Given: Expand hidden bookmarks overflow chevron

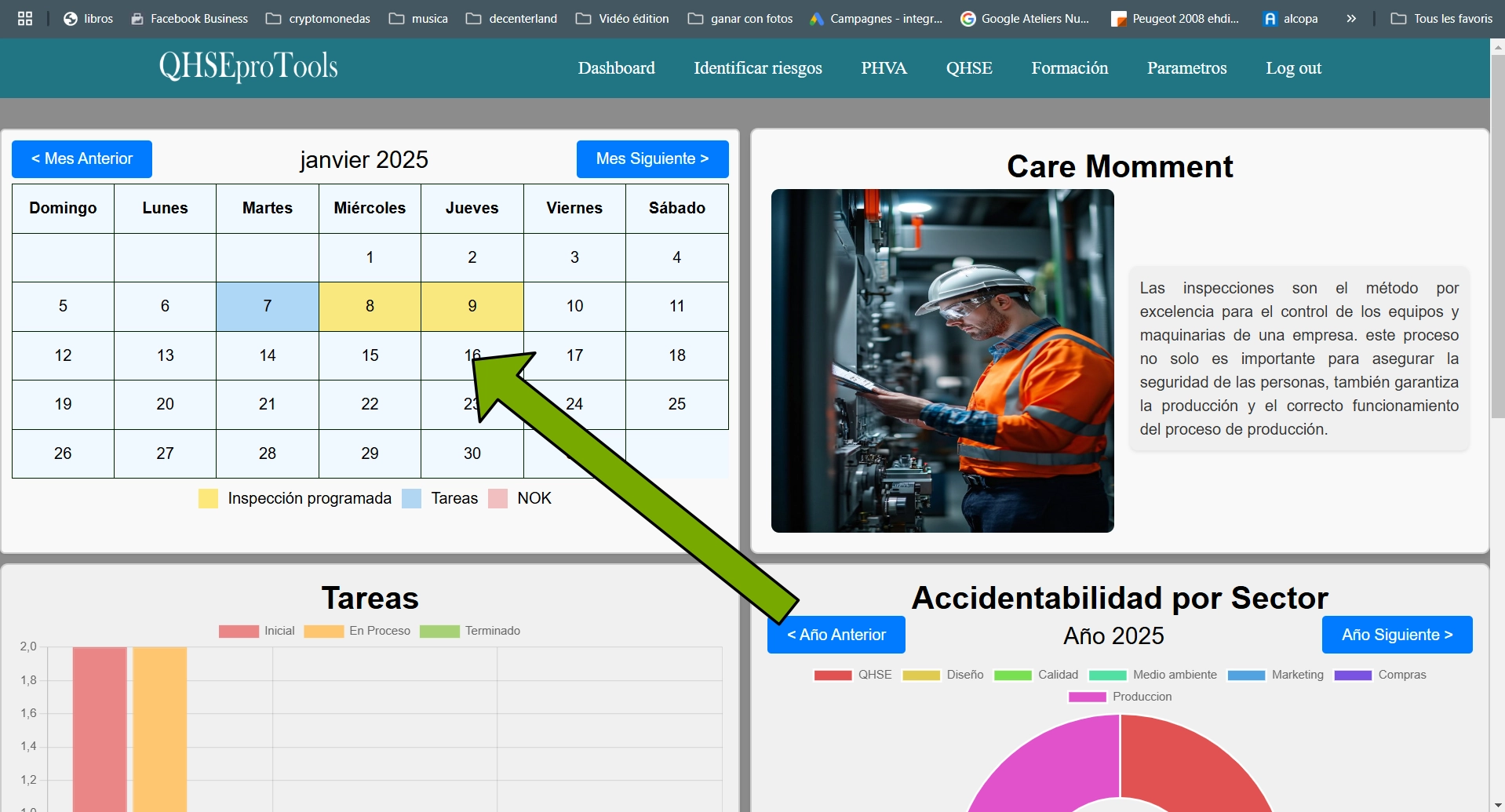Looking at the screenshot, I should point(1351,18).
